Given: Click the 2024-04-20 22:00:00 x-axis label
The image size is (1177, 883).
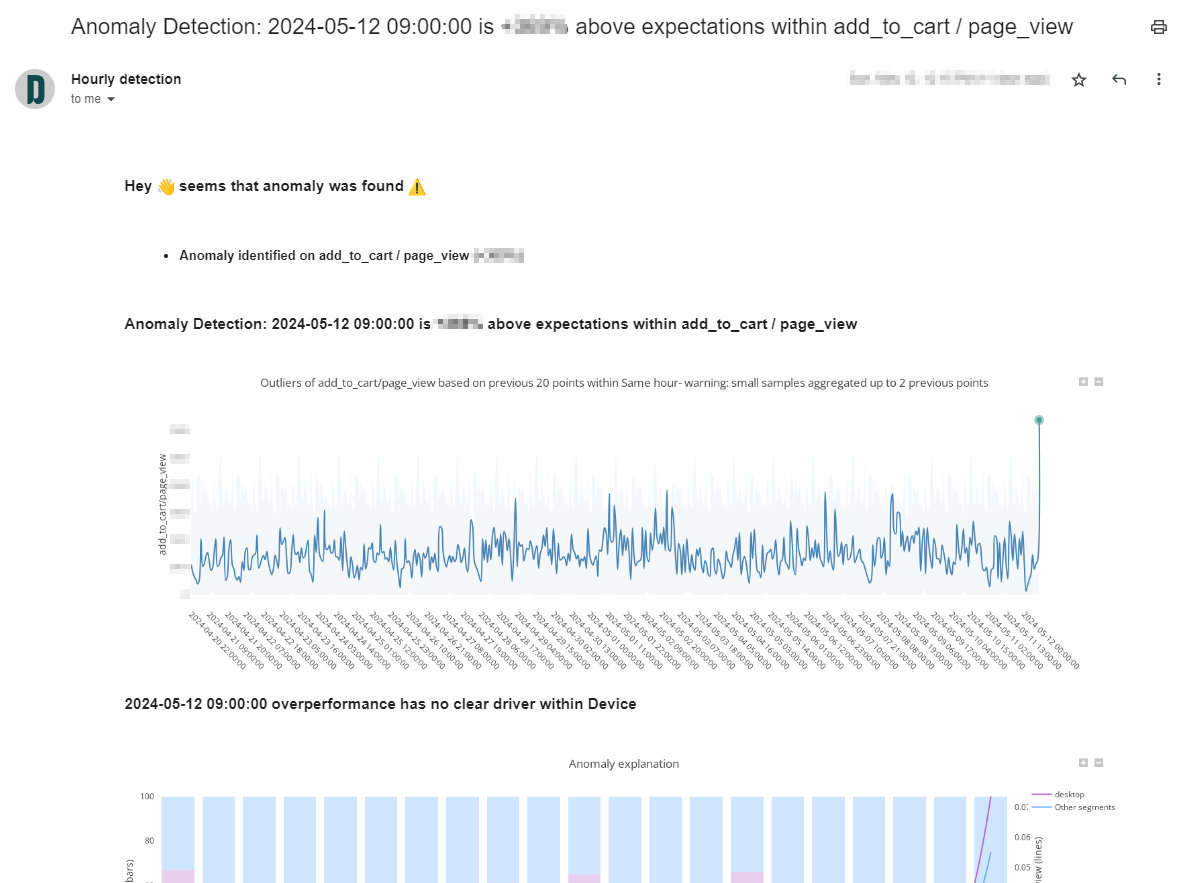Looking at the screenshot, I should coord(217,640).
